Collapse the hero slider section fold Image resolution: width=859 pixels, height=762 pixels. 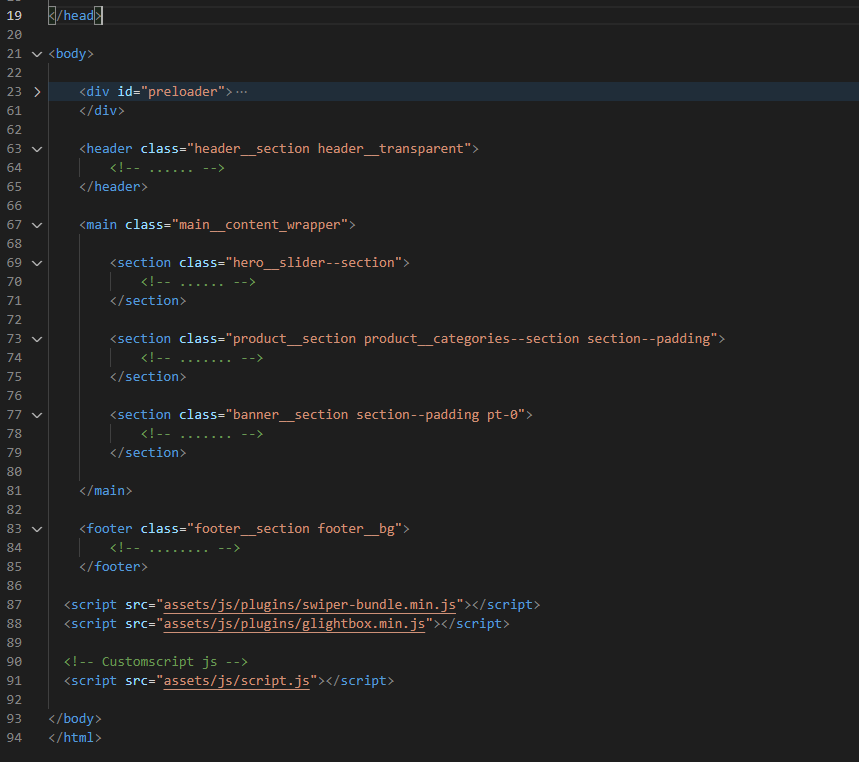pos(37,263)
